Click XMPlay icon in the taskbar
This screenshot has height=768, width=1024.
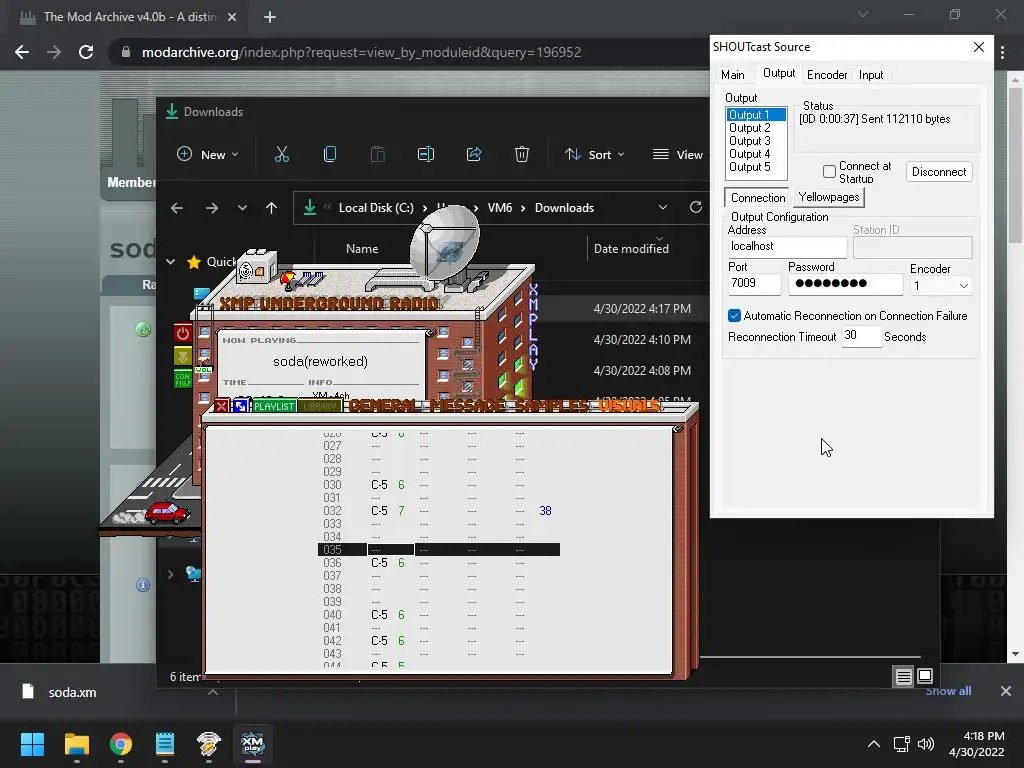tap(253, 743)
